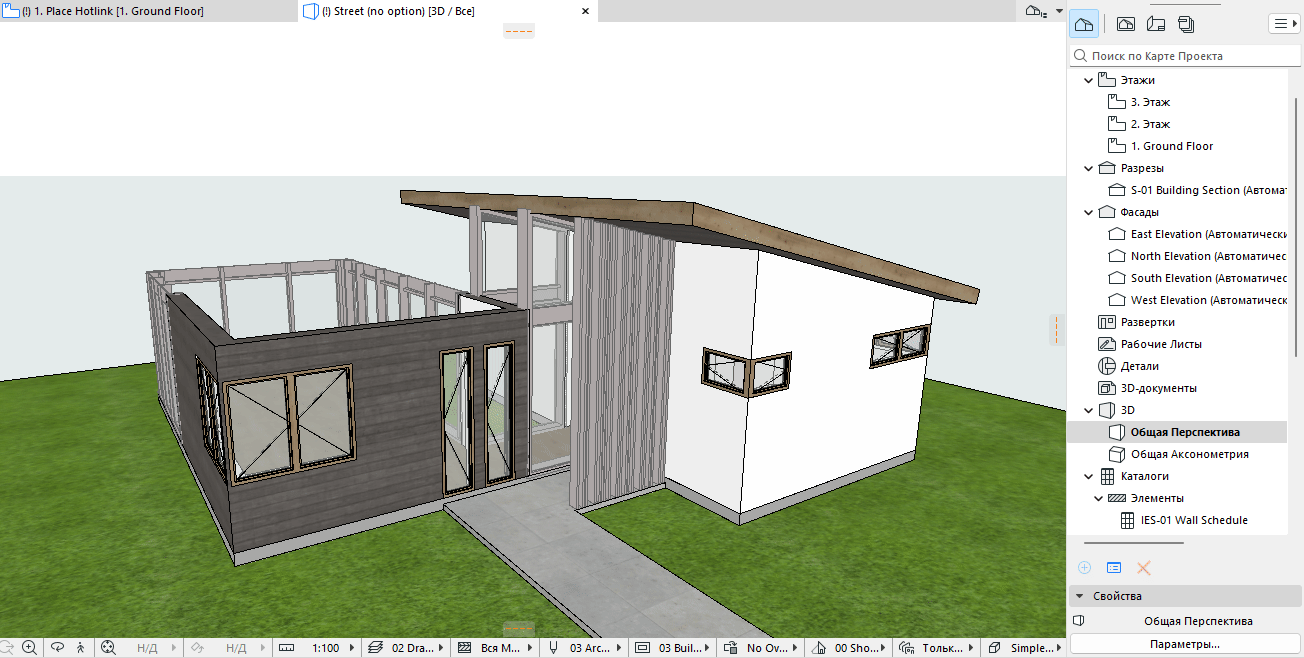Screen dimensions: 1304x658
Task: Select S-01 Building Section item
Action: coord(1208,190)
